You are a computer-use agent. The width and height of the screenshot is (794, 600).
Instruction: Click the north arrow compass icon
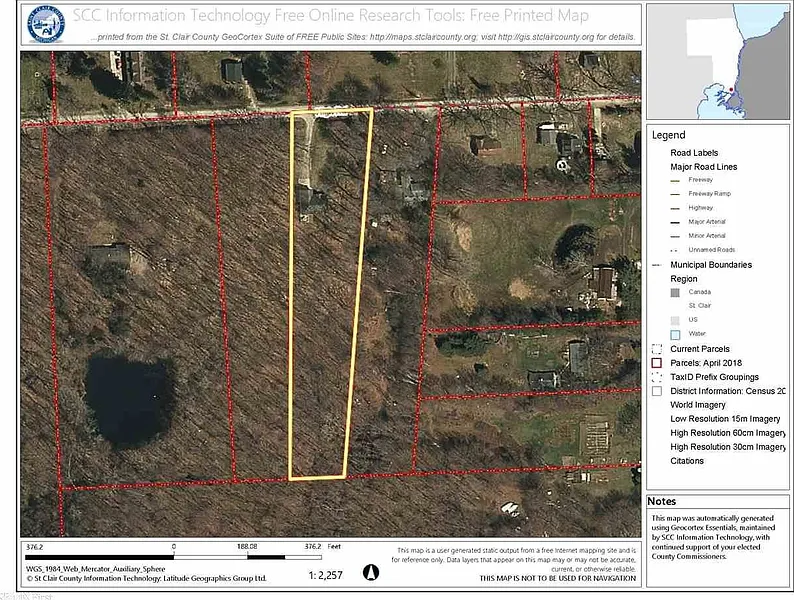[x=371, y=572]
